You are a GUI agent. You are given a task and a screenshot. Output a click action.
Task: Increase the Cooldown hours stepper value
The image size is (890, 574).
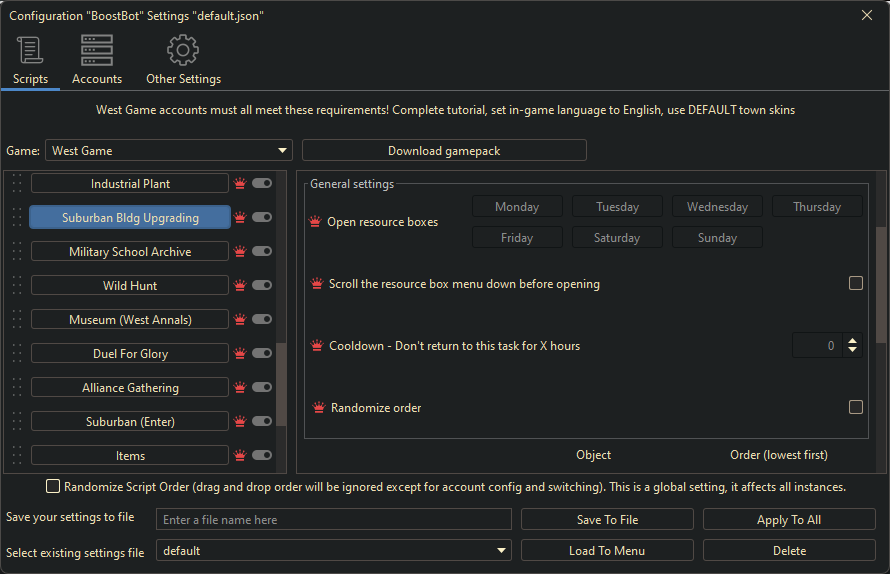coord(853,340)
